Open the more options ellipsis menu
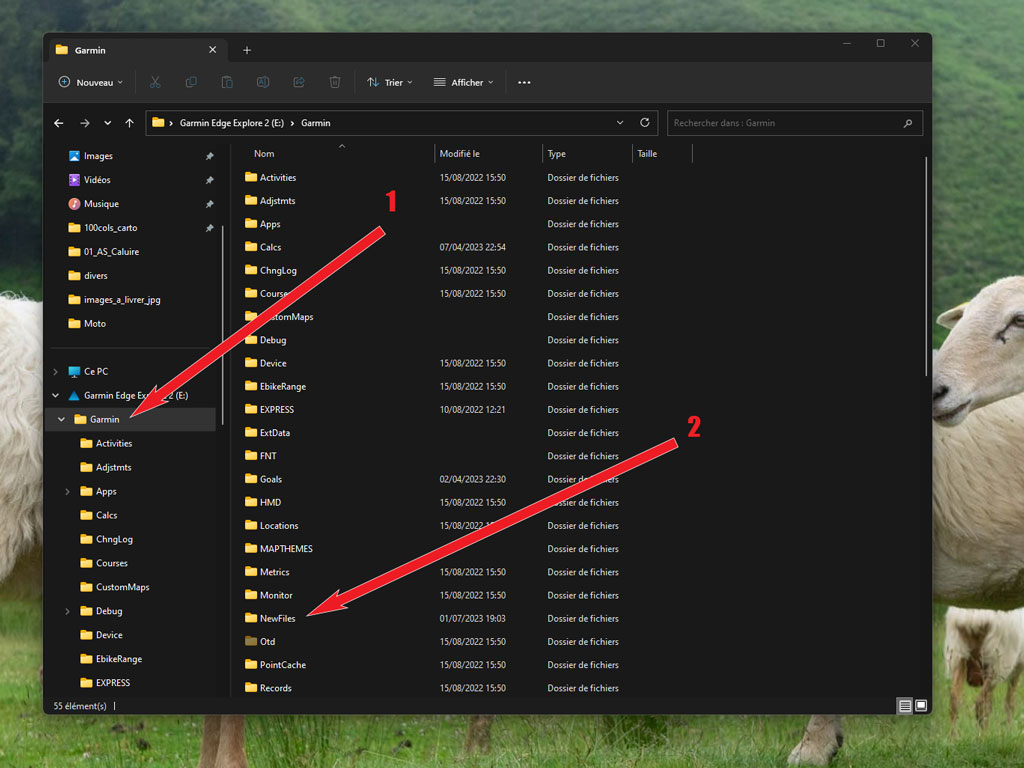The height and width of the screenshot is (768, 1024). tap(524, 82)
